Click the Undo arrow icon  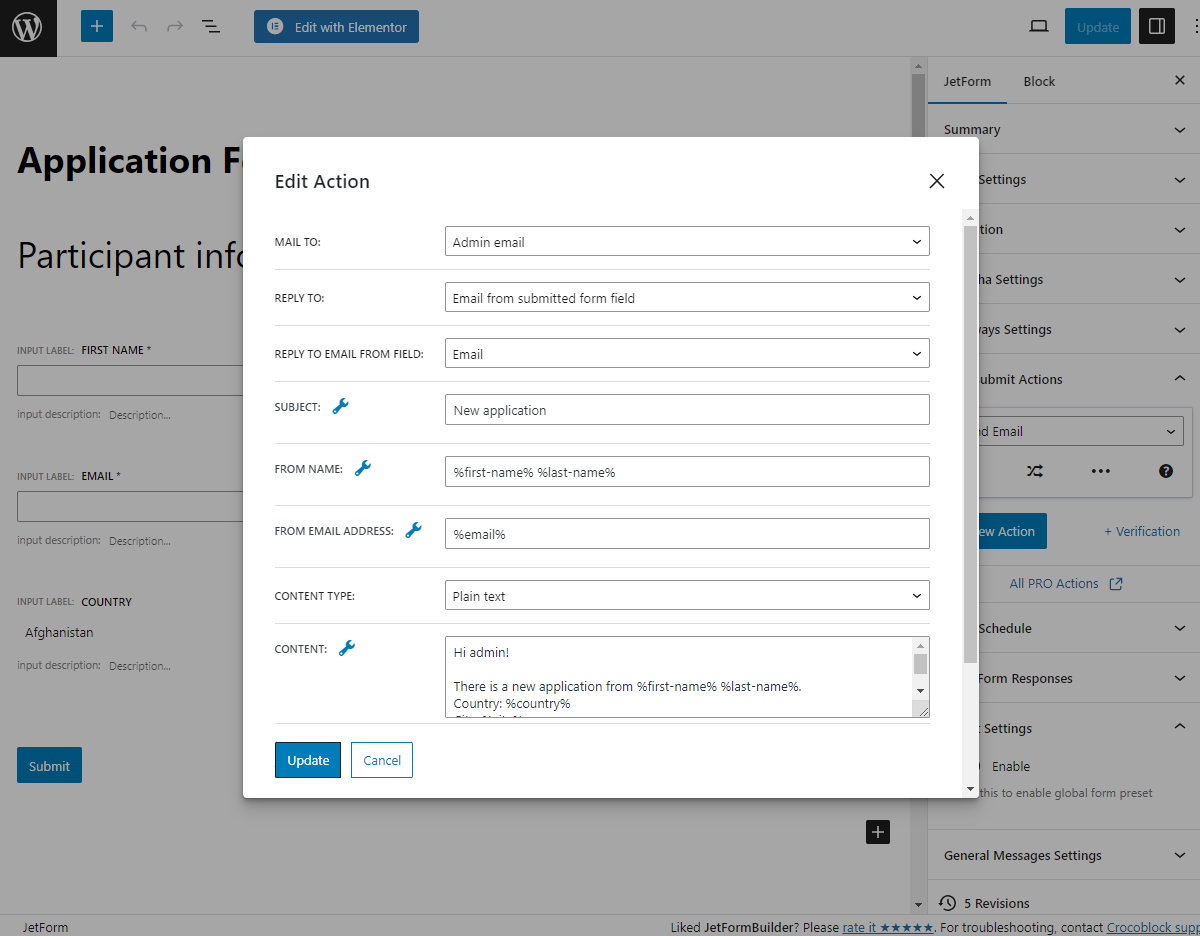[x=139, y=26]
